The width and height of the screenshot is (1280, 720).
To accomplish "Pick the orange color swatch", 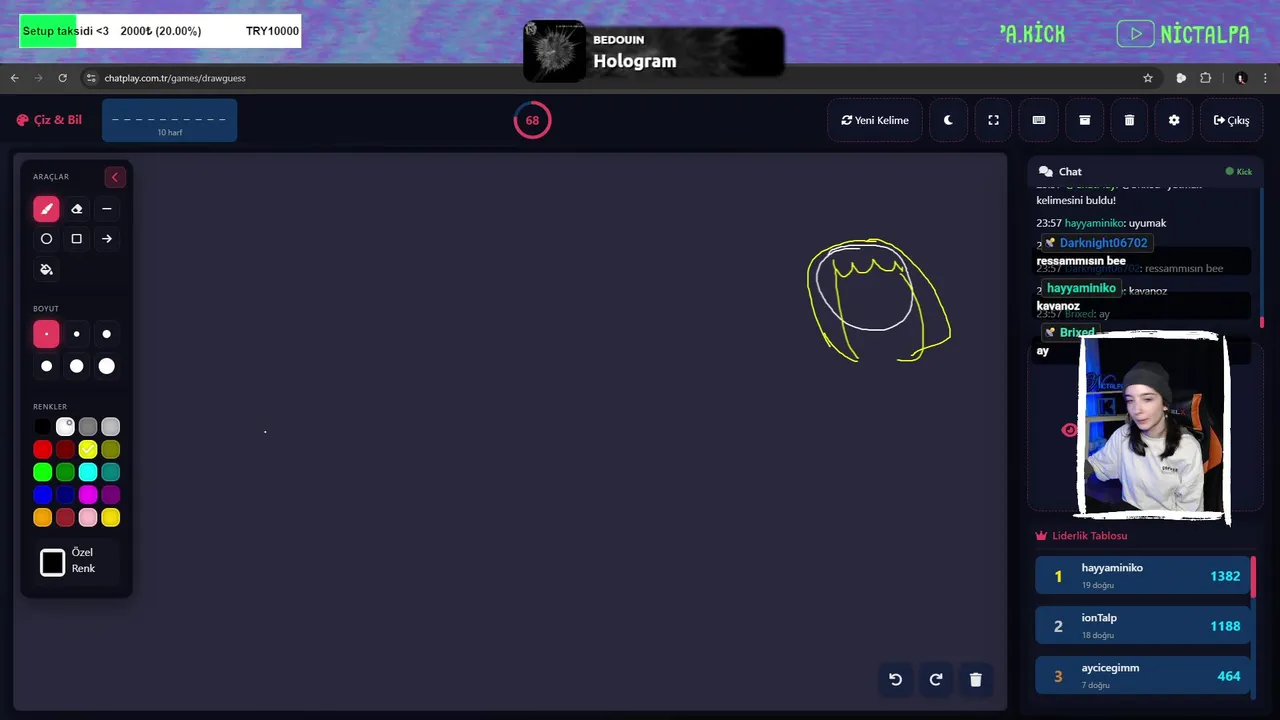I will pos(42,518).
